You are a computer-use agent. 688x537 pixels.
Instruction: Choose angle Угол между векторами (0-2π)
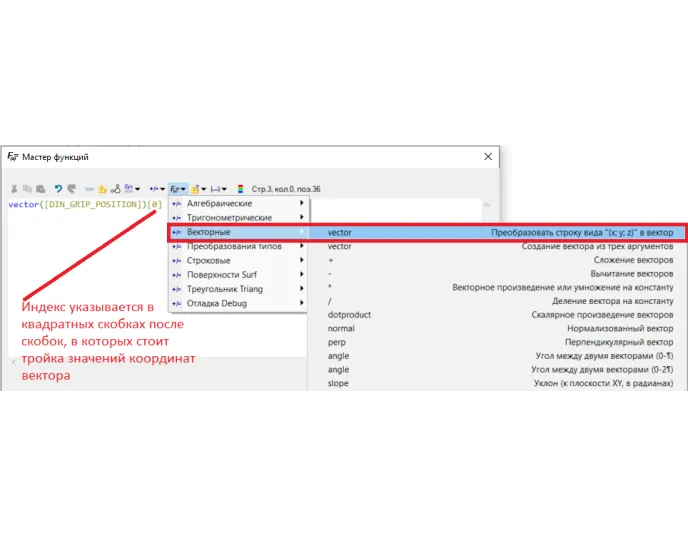pyautogui.click(x=496, y=369)
